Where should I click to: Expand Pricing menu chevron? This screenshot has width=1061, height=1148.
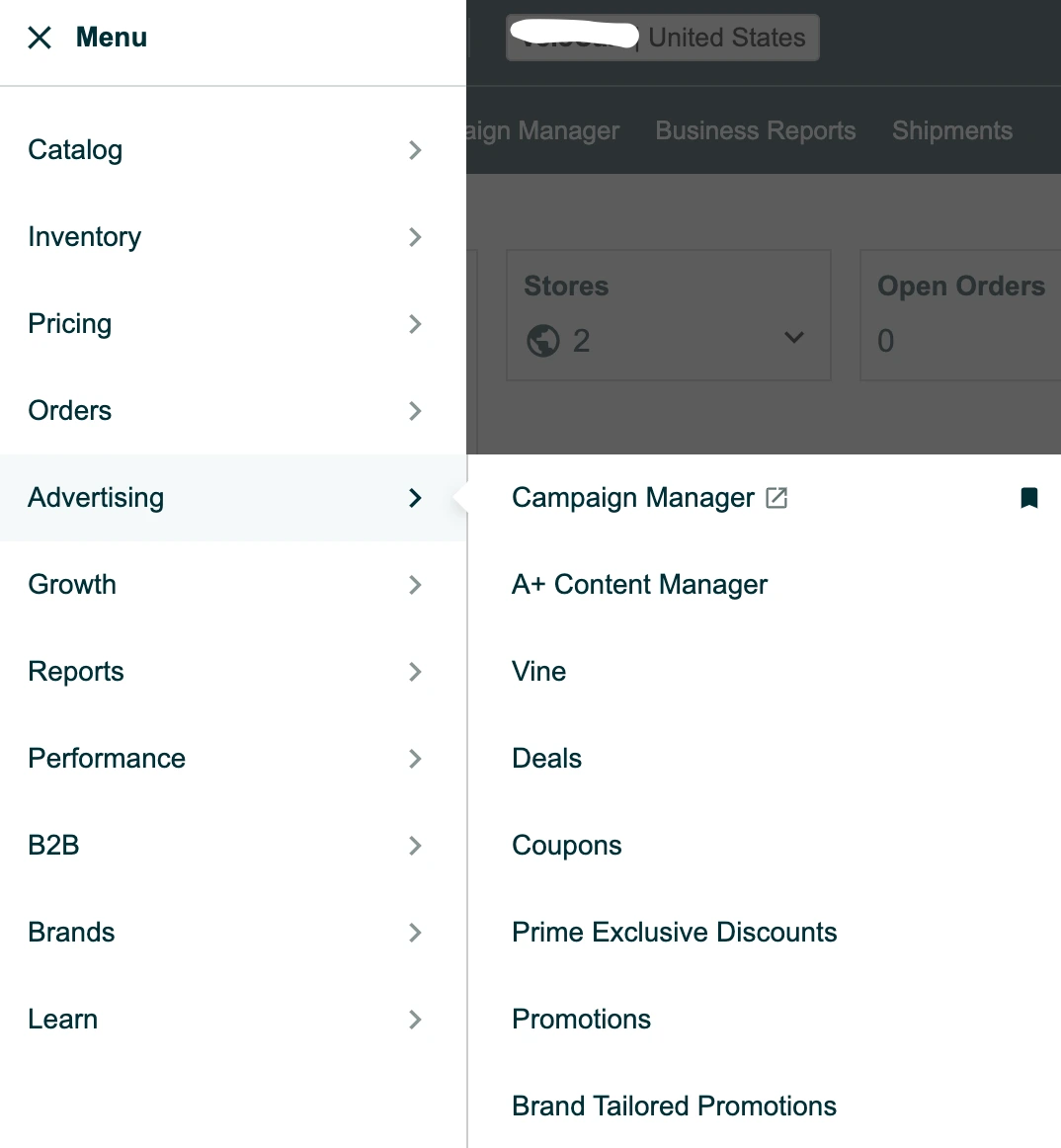[x=415, y=324]
